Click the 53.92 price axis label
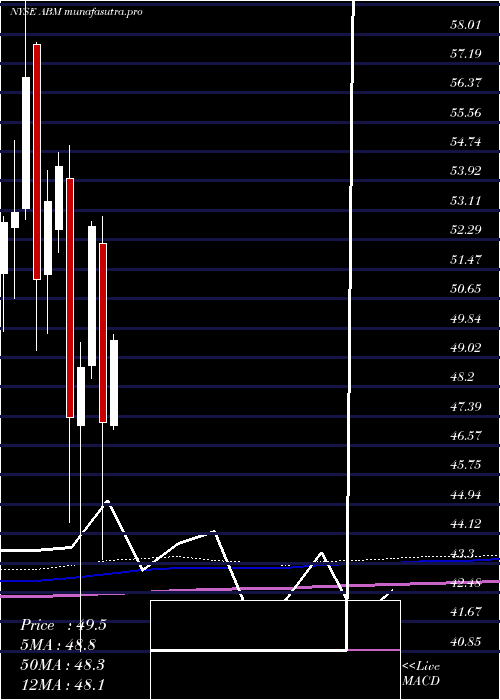The width and height of the screenshot is (500, 700). click(x=465, y=171)
